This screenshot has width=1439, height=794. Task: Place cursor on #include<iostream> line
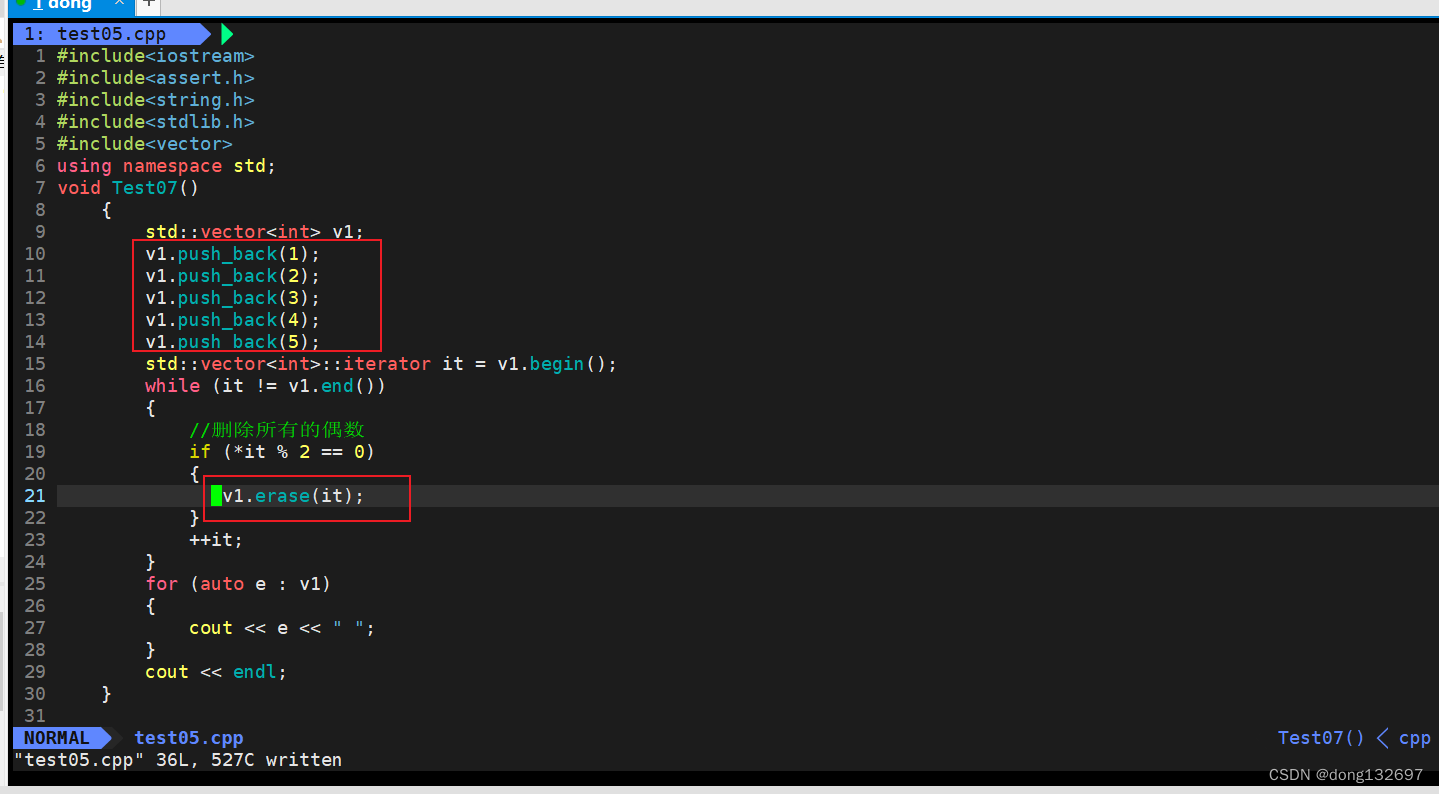click(x=156, y=56)
